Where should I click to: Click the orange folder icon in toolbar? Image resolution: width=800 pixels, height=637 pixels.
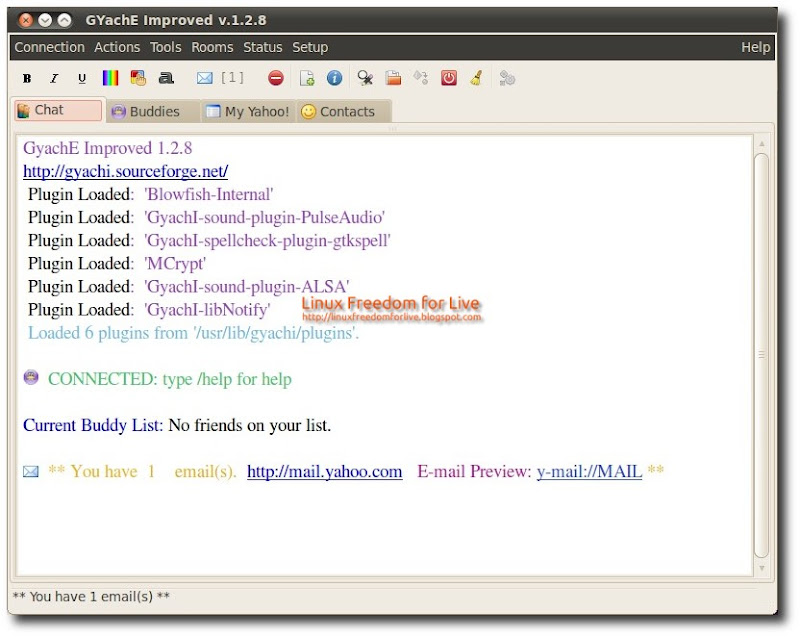[x=393, y=78]
